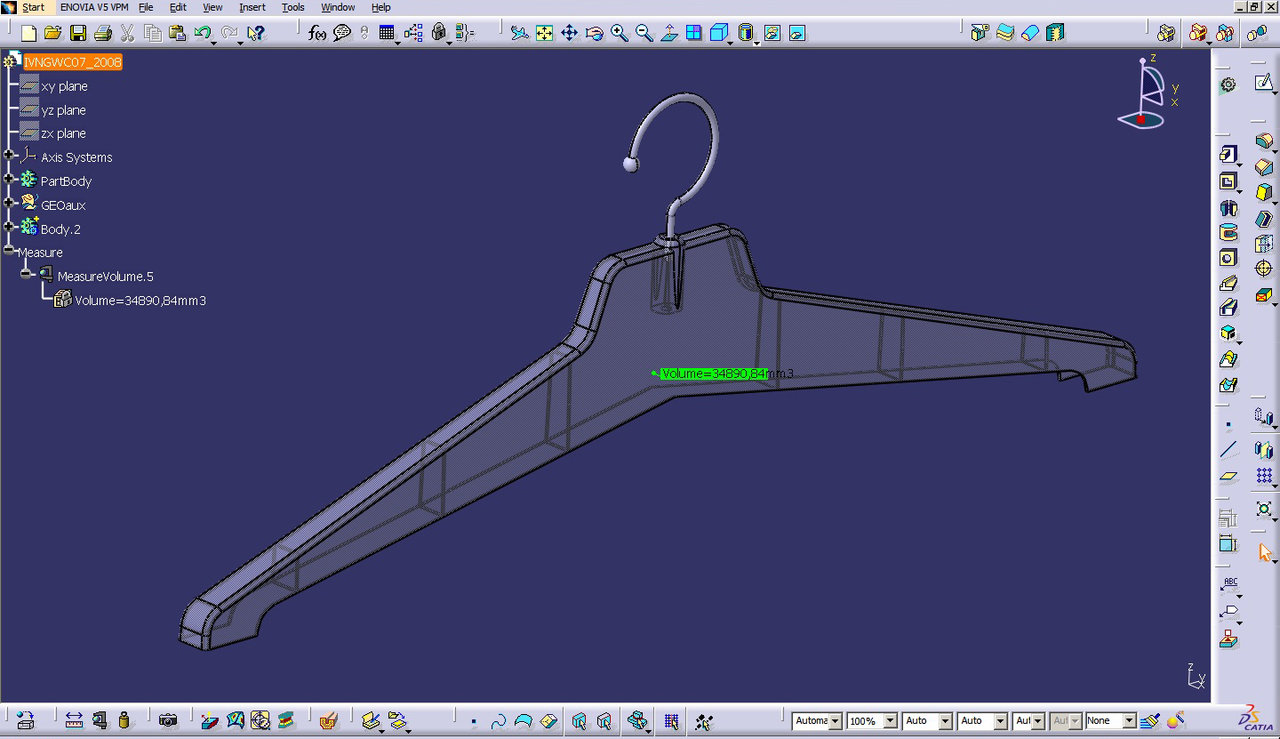The image size is (1280, 739).
Task: Click the Multi-View quad window icon
Action: pos(694,33)
